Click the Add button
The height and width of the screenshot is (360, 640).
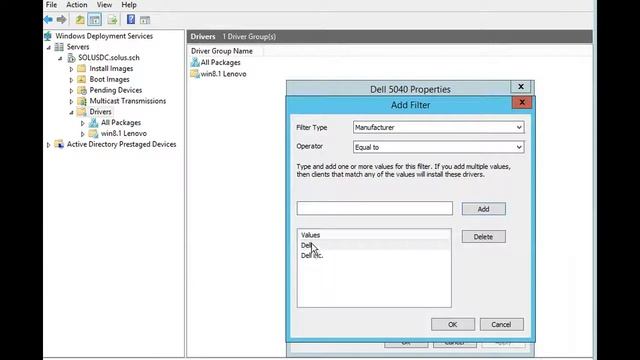pyautogui.click(x=484, y=209)
